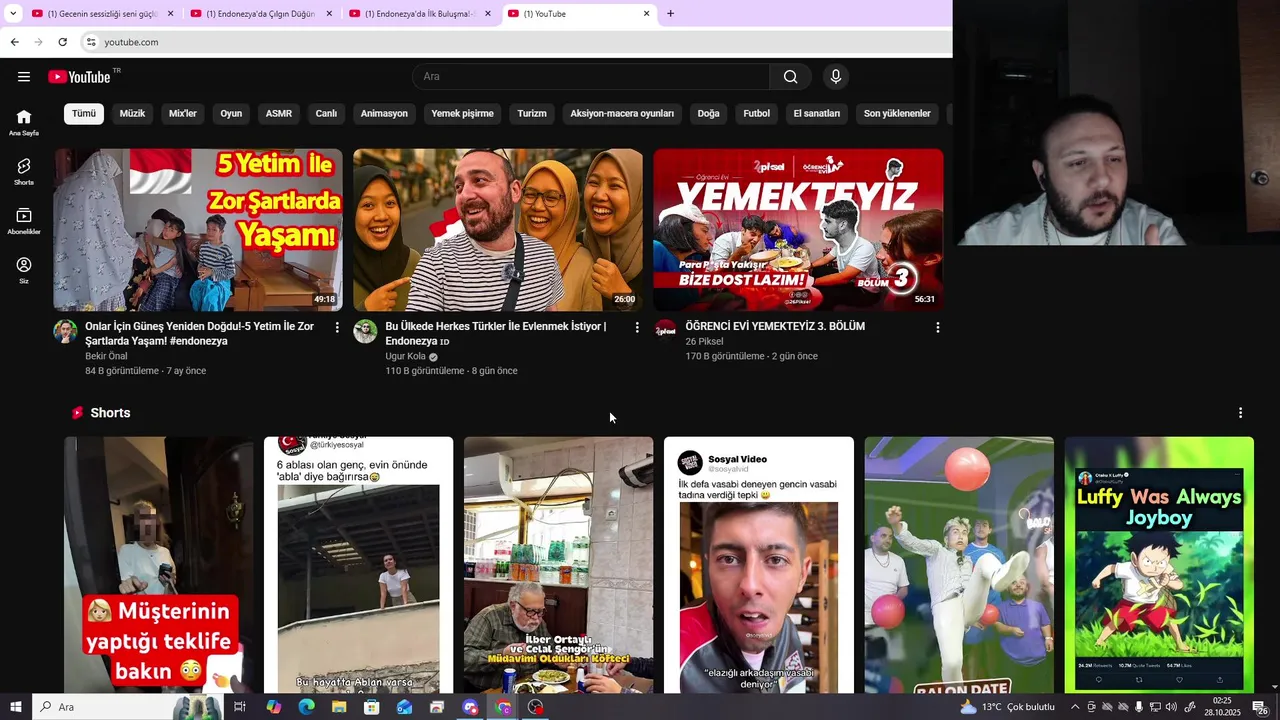Click the YouTube search Ara field
The image size is (1280, 720).
tap(591, 77)
